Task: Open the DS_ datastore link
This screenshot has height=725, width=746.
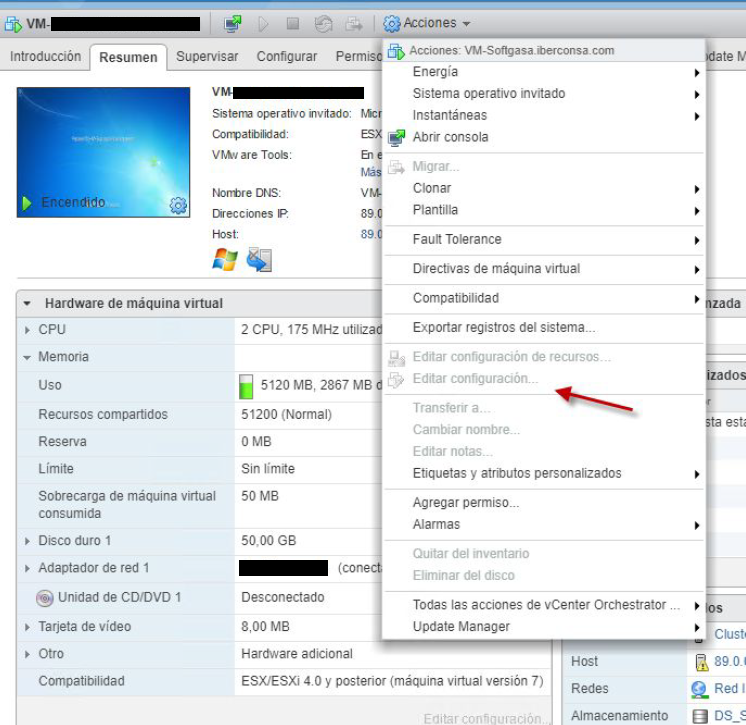Action: point(729,716)
